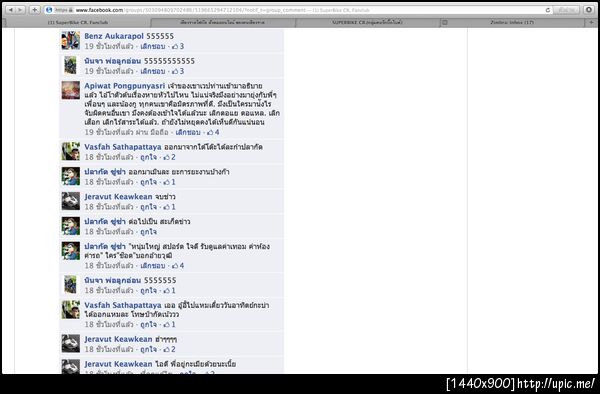The image size is (600, 394).
Task: Open Jeravut Keawkean's name on จบข่าว comment
Action: (x=118, y=197)
